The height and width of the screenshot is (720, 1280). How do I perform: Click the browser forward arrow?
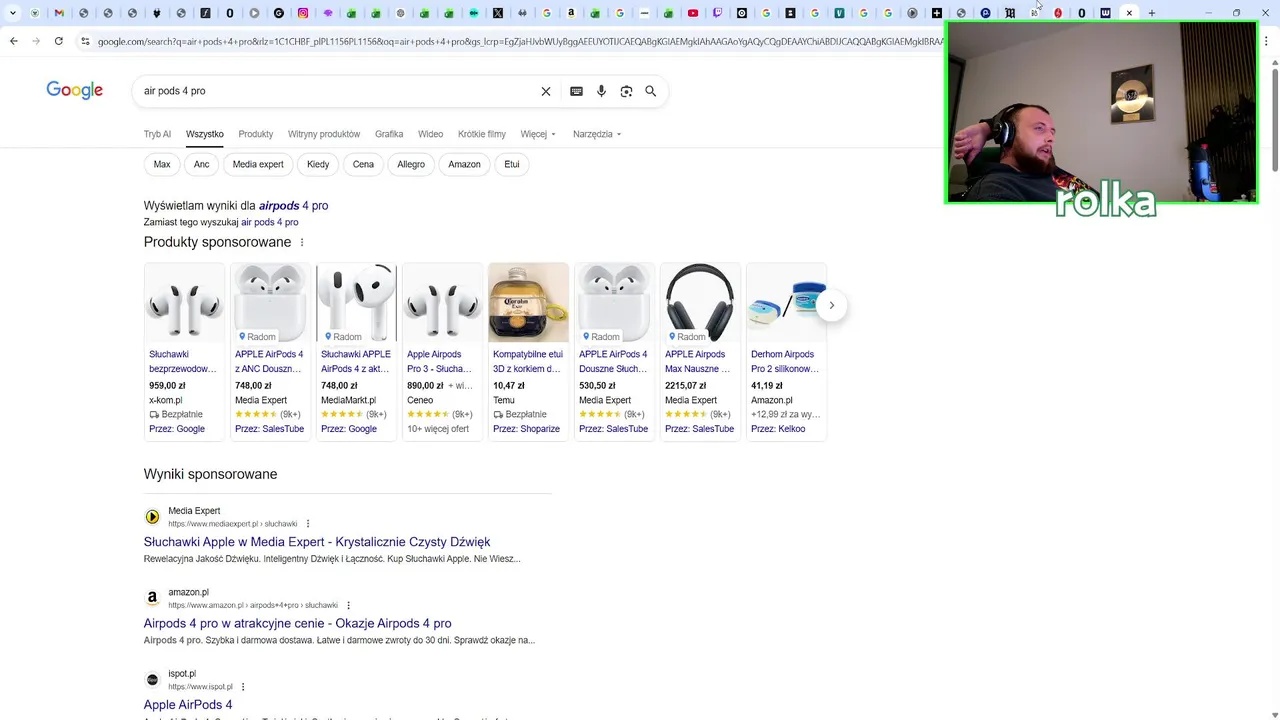36,41
